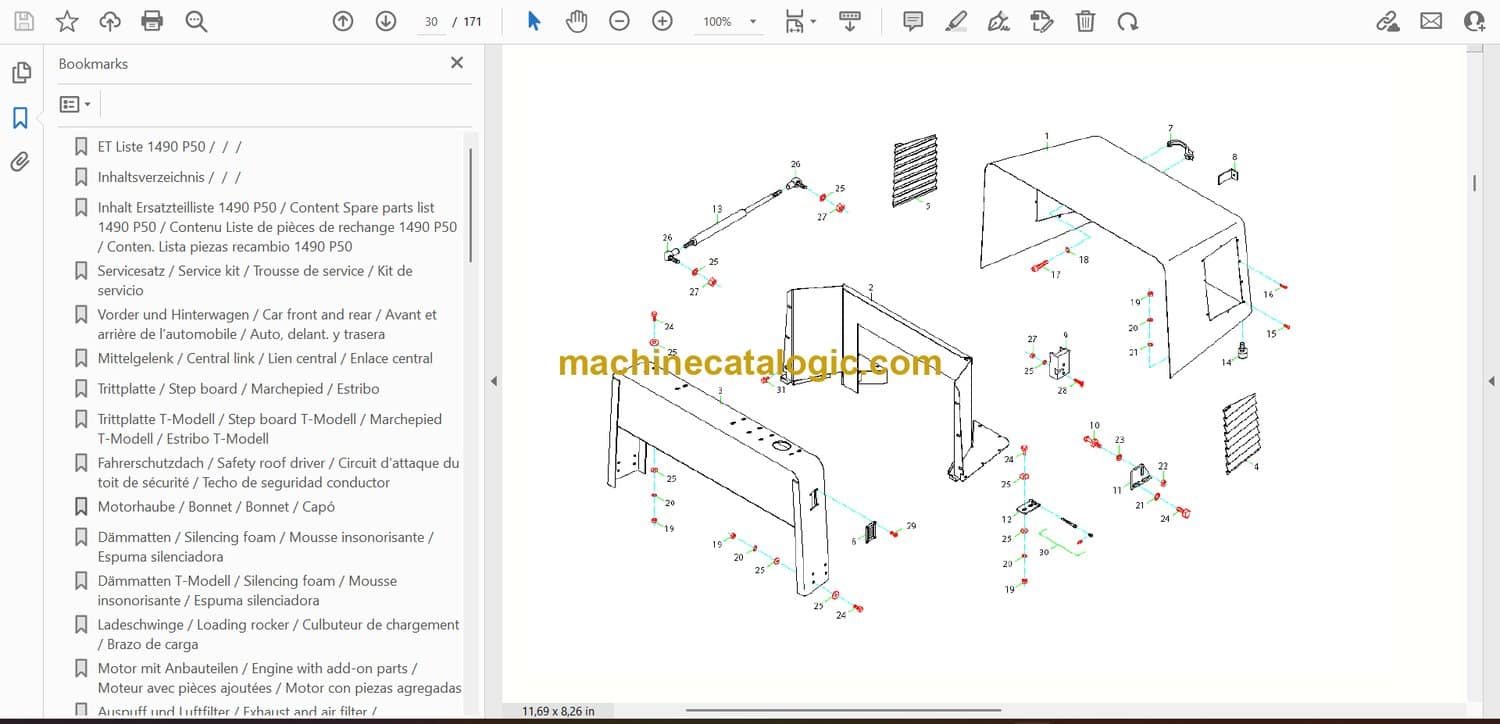Click the '11,69 x 8,26 in' page size
Screen dimensions: 1500x724
558,711
